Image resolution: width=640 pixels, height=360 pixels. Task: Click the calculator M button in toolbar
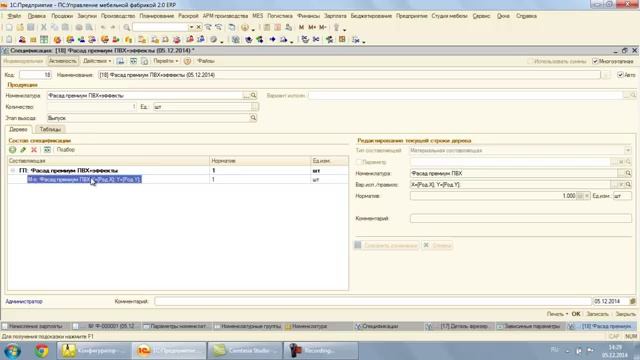point(301,27)
